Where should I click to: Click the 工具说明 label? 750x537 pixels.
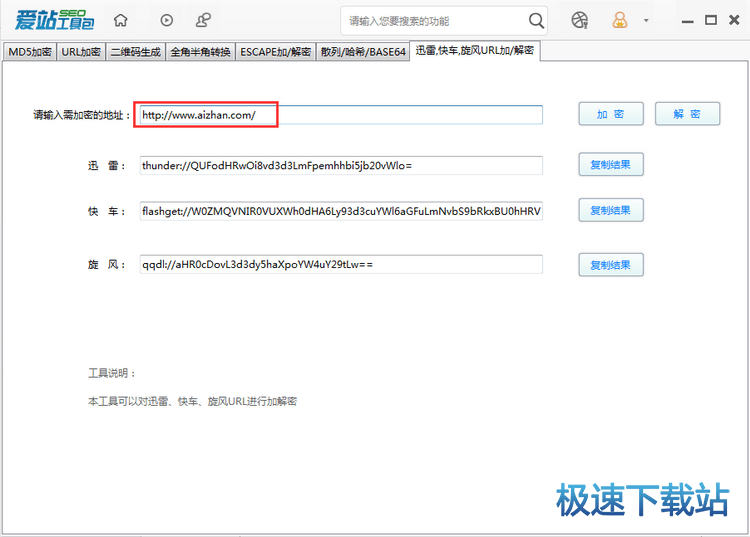pos(112,373)
